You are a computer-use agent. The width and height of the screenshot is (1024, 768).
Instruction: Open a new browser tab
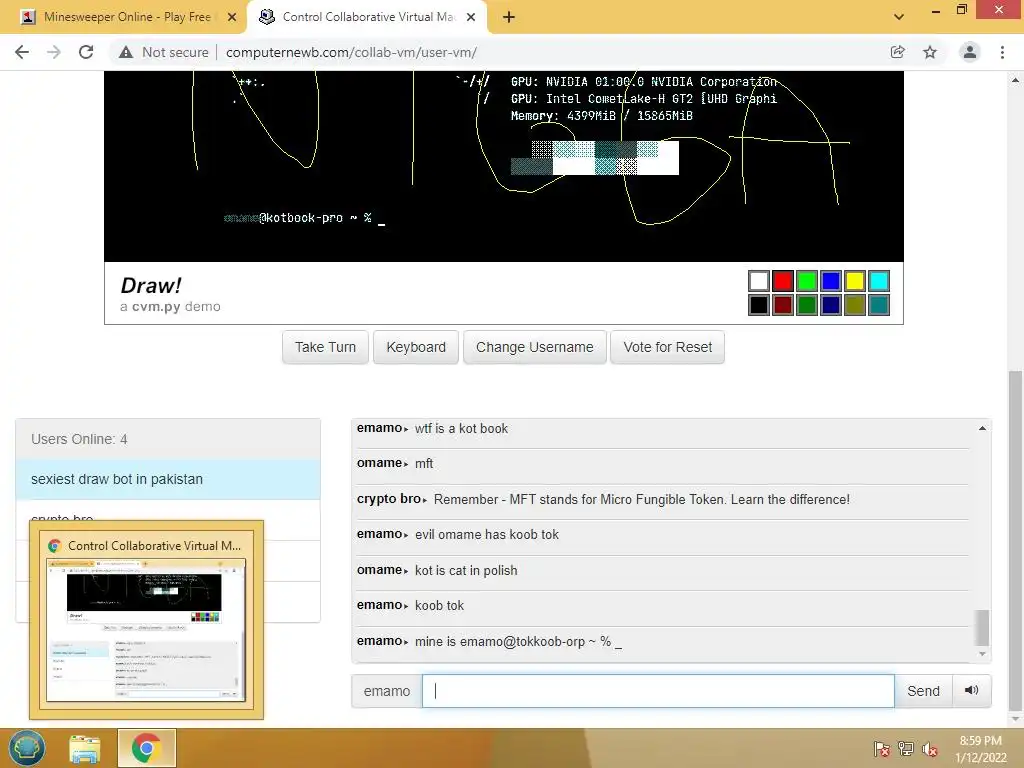coord(509,18)
